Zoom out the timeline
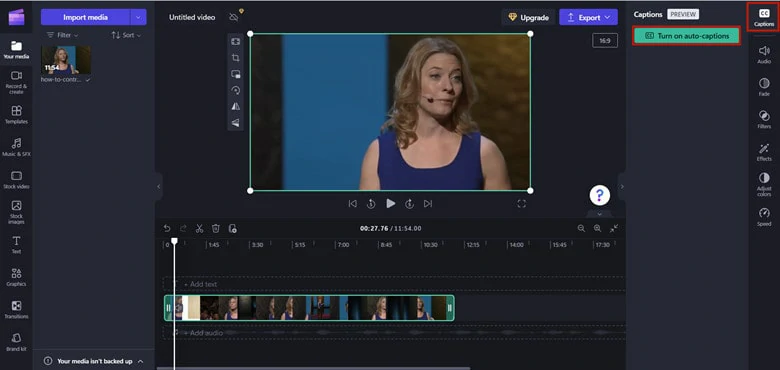Image resolution: width=780 pixels, height=370 pixels. (x=581, y=228)
